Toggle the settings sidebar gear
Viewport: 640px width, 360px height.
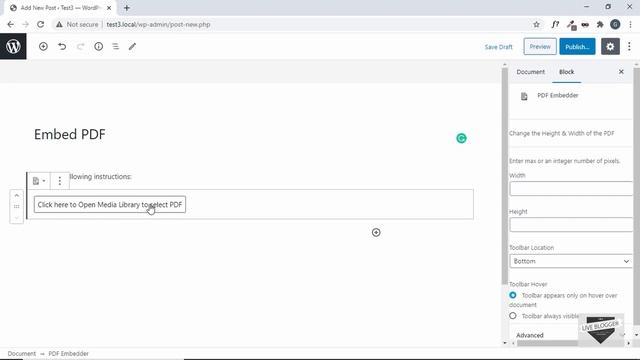(610, 47)
